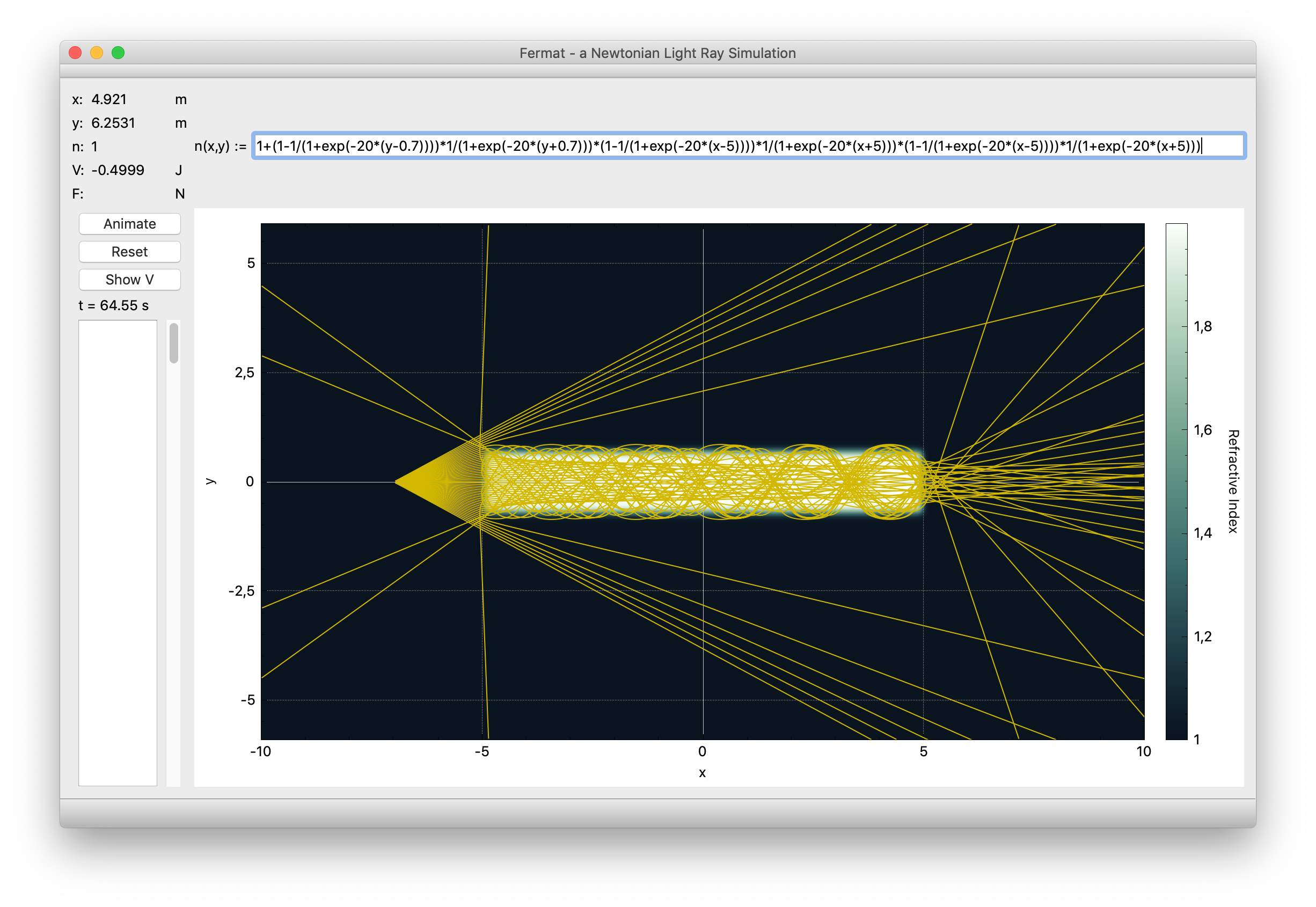Screen dimensions: 1316x907
Task: Click the Animate button
Action: pyautogui.click(x=129, y=224)
